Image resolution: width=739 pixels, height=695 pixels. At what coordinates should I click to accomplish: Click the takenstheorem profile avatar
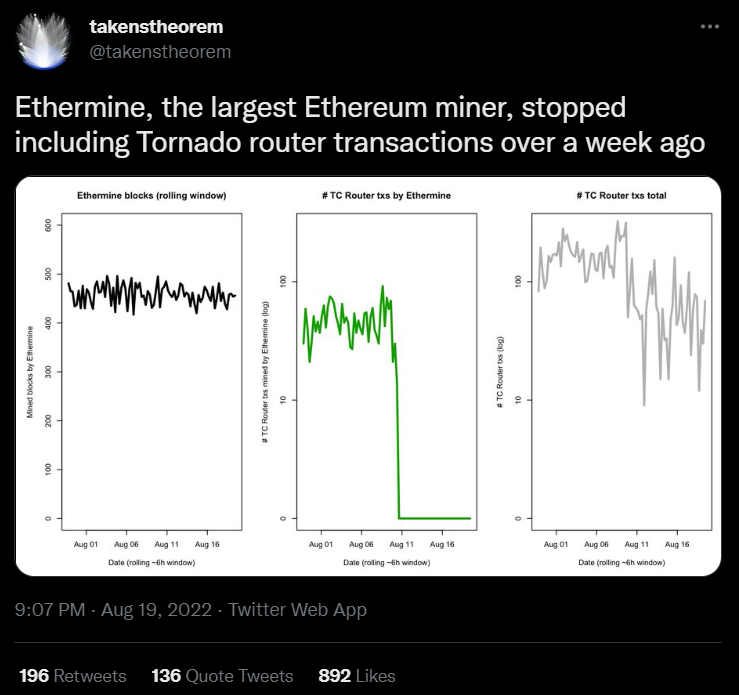(x=43, y=41)
